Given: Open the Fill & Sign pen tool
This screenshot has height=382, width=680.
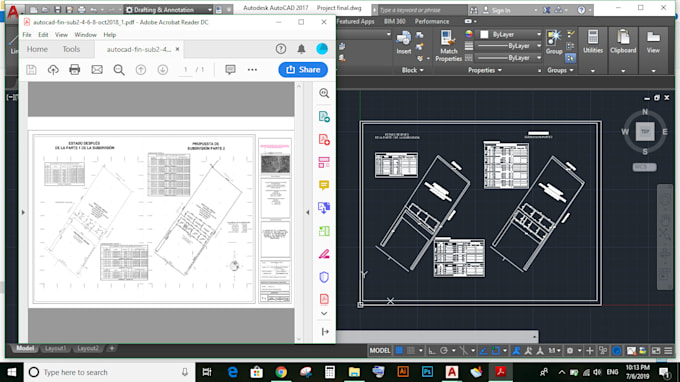Looking at the screenshot, I should 324,254.
